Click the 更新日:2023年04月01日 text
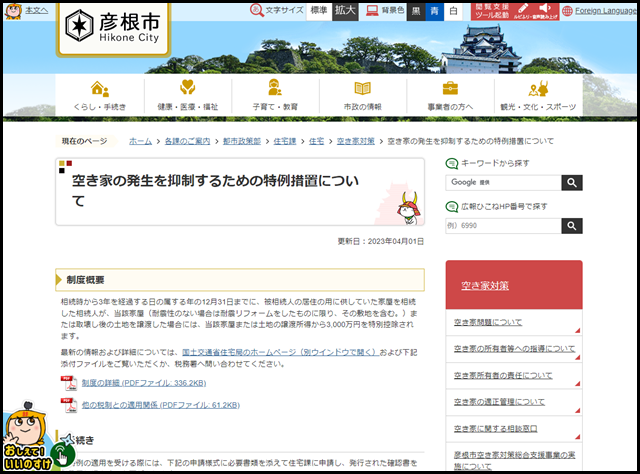 click(380, 242)
